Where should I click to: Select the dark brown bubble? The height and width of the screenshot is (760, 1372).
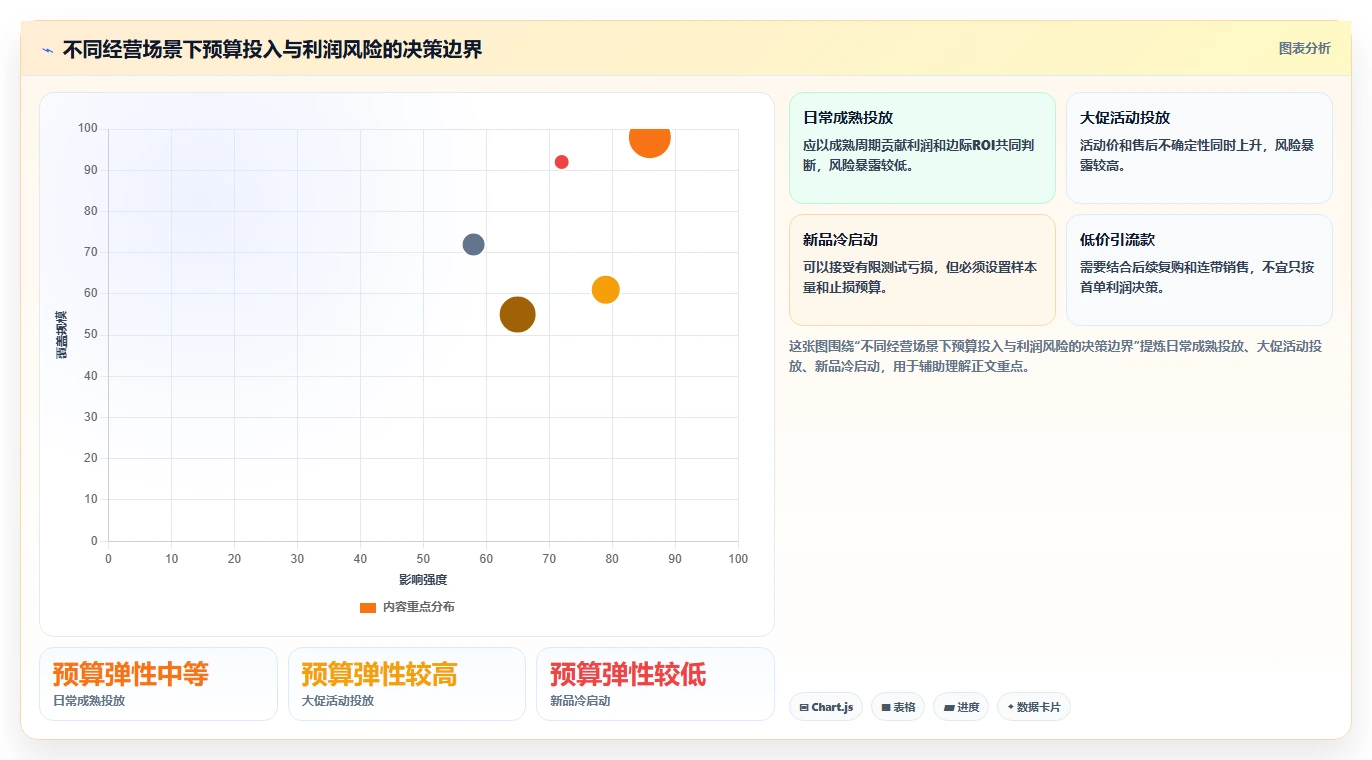tap(517, 314)
